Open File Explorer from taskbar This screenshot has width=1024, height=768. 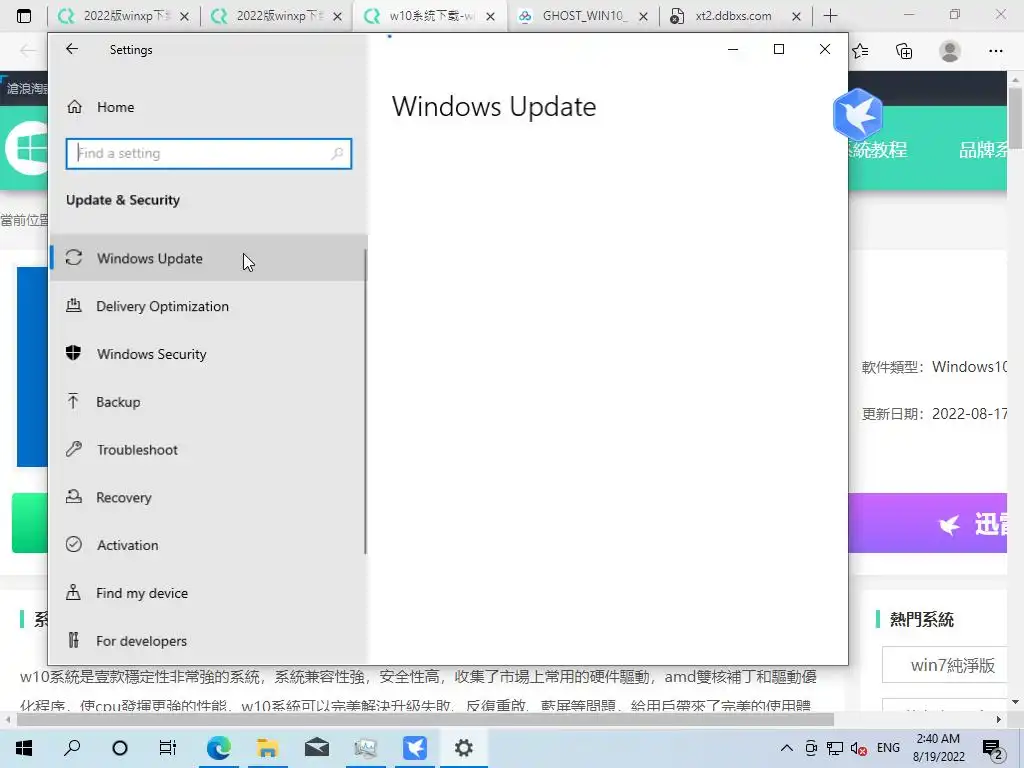[267, 748]
